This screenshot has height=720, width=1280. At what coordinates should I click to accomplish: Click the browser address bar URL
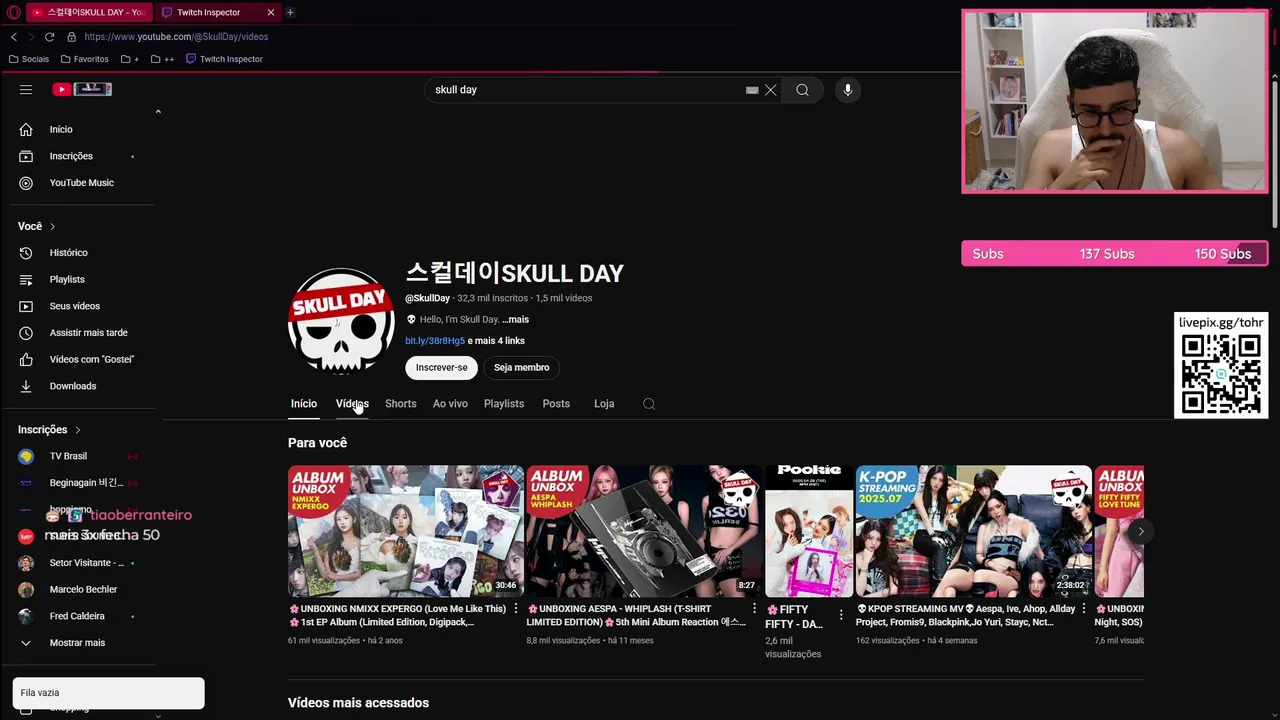click(x=176, y=37)
